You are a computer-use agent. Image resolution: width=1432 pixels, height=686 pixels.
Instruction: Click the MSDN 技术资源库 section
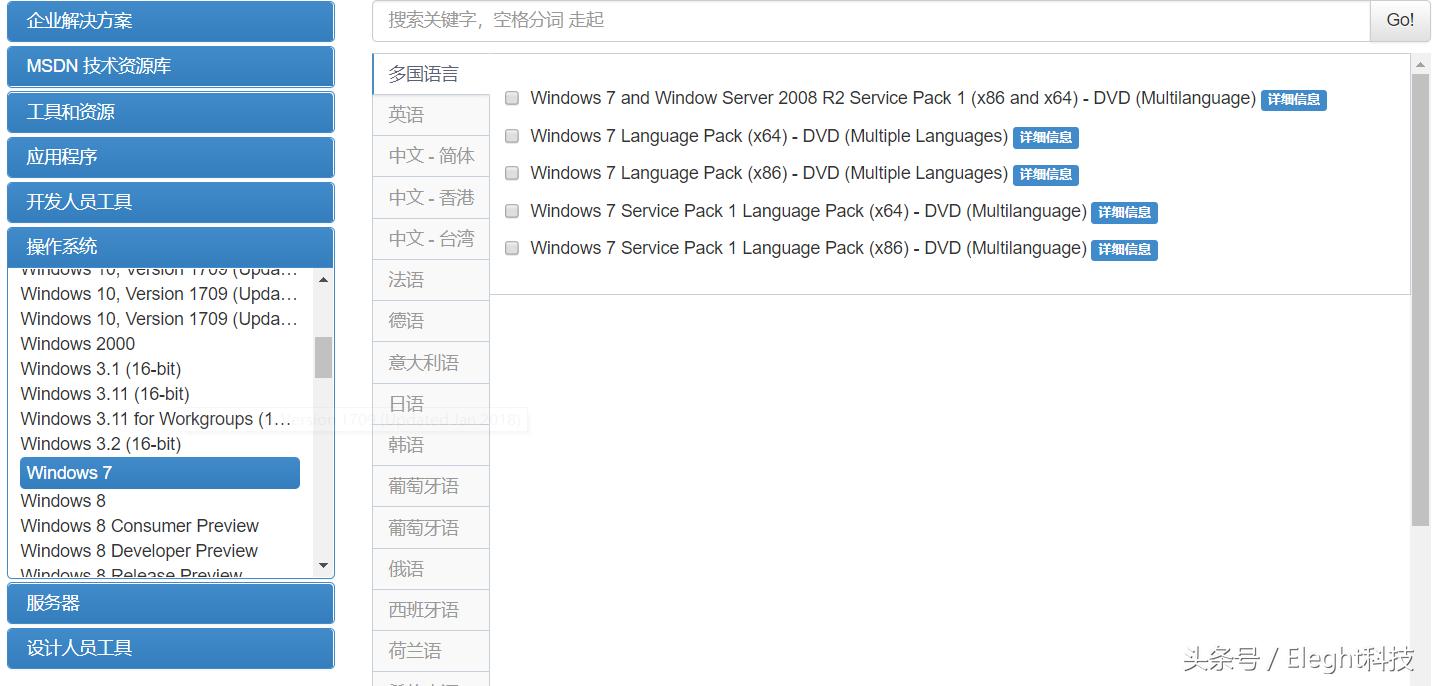click(x=170, y=66)
